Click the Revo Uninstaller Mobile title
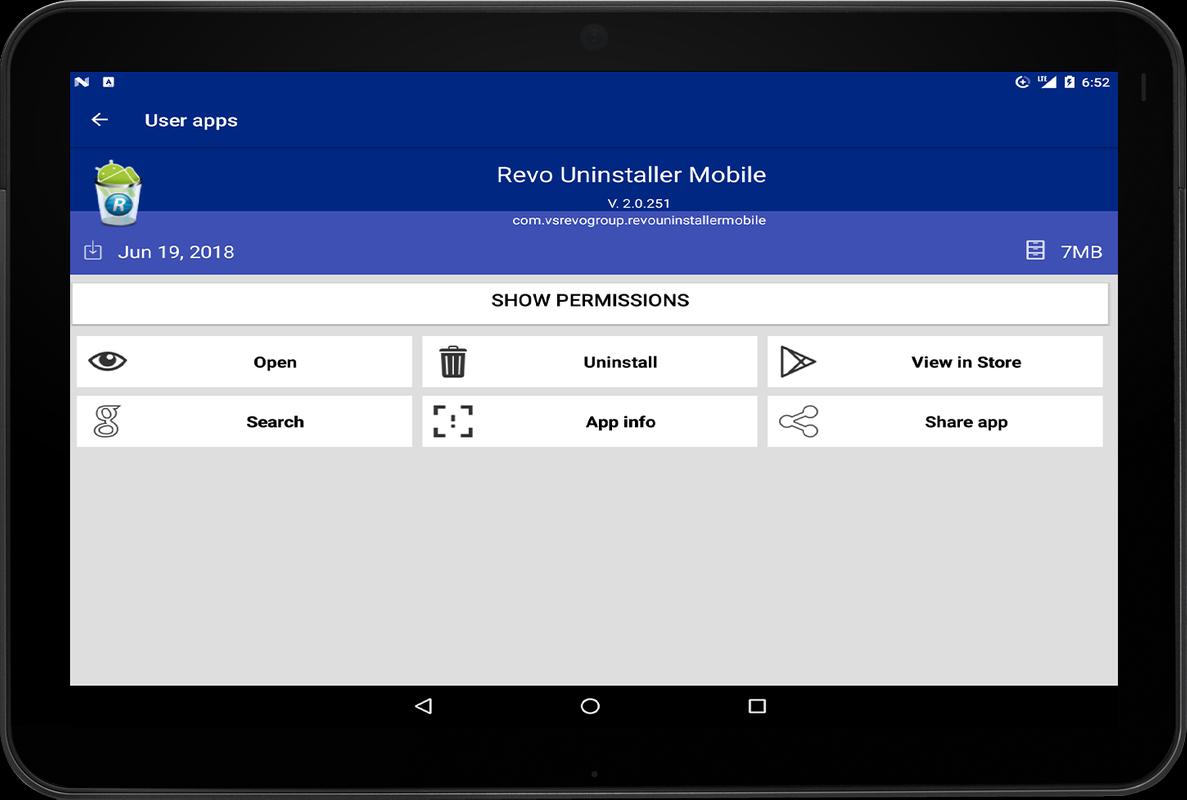 coord(631,175)
